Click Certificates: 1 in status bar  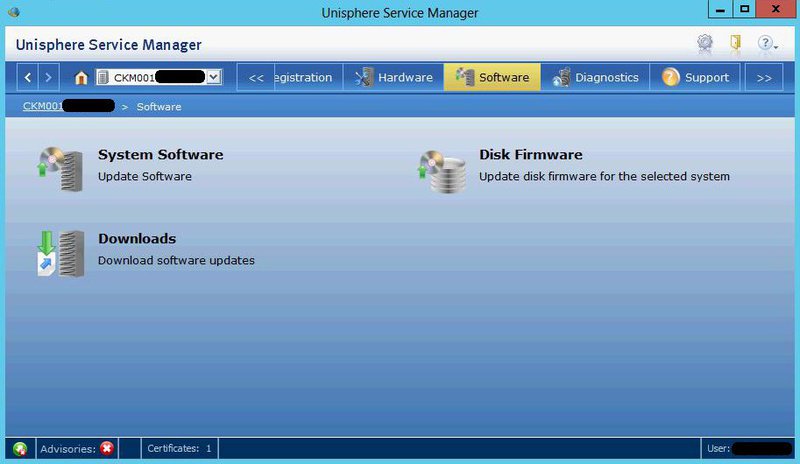(179, 448)
